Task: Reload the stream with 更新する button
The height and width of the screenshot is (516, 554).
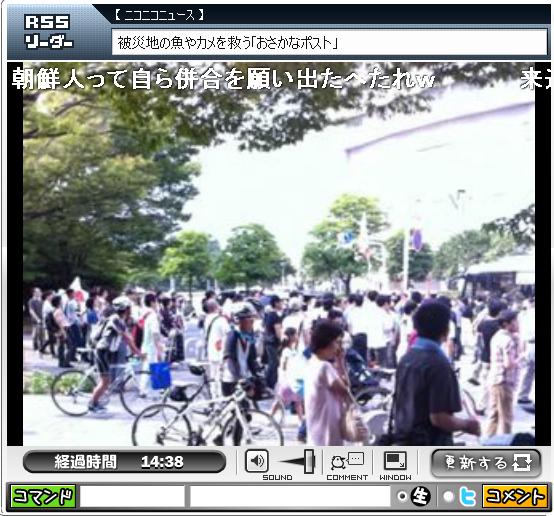Action: point(486,463)
